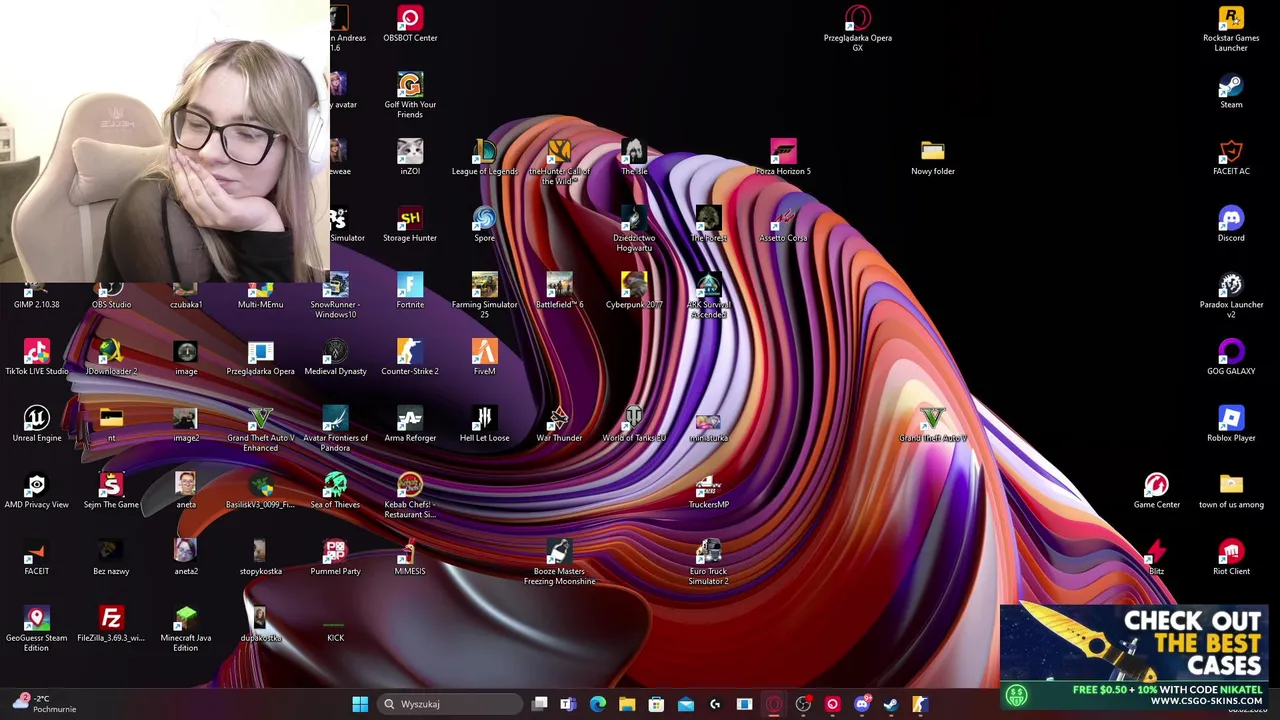The image size is (1280, 720).
Task: Open the Nowy folder on desktop
Action: [933, 158]
